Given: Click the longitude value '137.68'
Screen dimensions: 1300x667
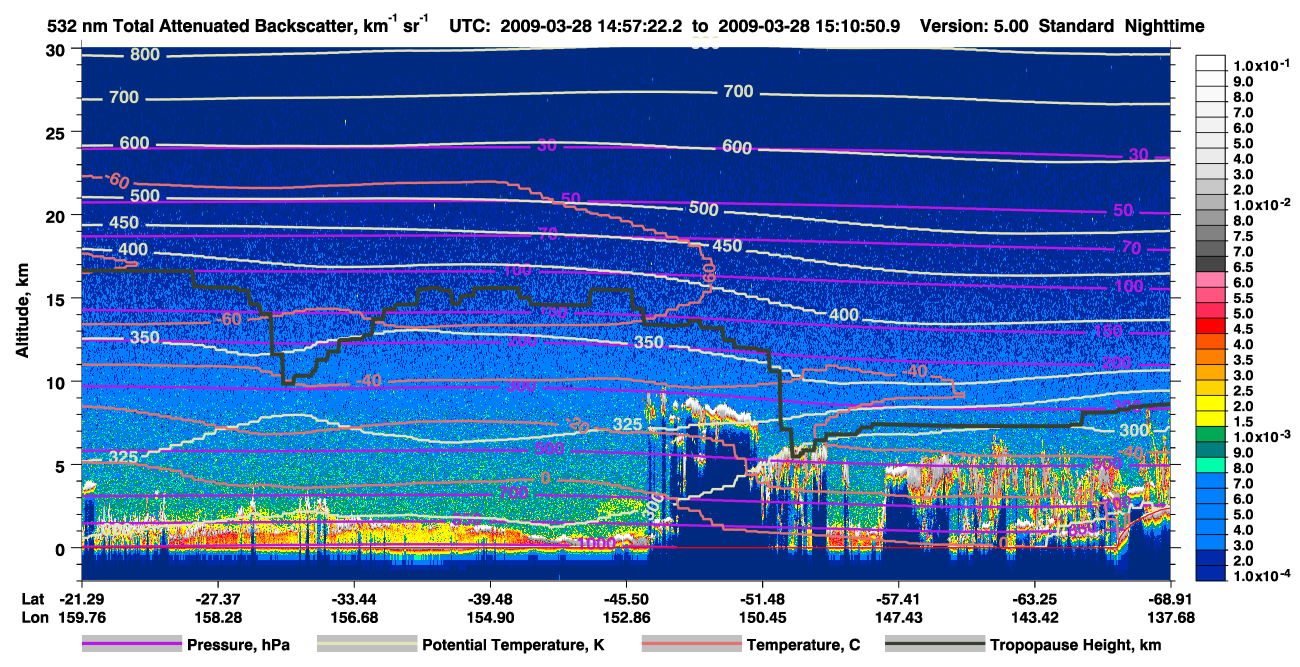Looking at the screenshot, I should (1171, 617).
